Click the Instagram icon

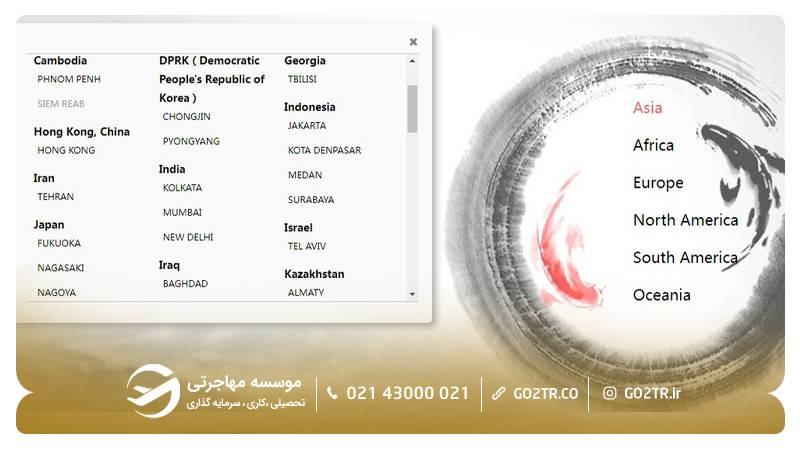coord(609,393)
